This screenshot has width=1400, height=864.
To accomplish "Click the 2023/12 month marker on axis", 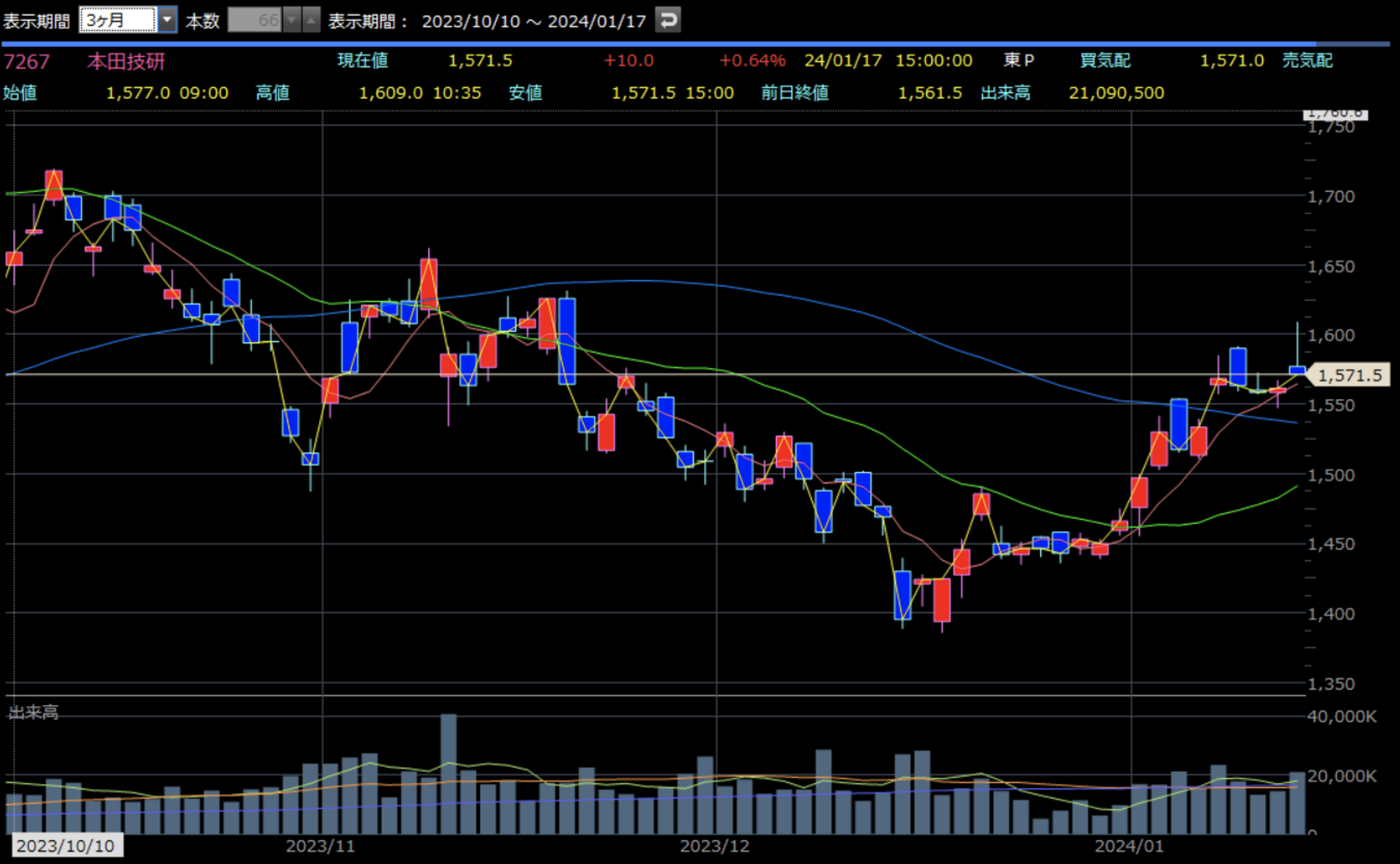I will pyautogui.click(x=715, y=846).
